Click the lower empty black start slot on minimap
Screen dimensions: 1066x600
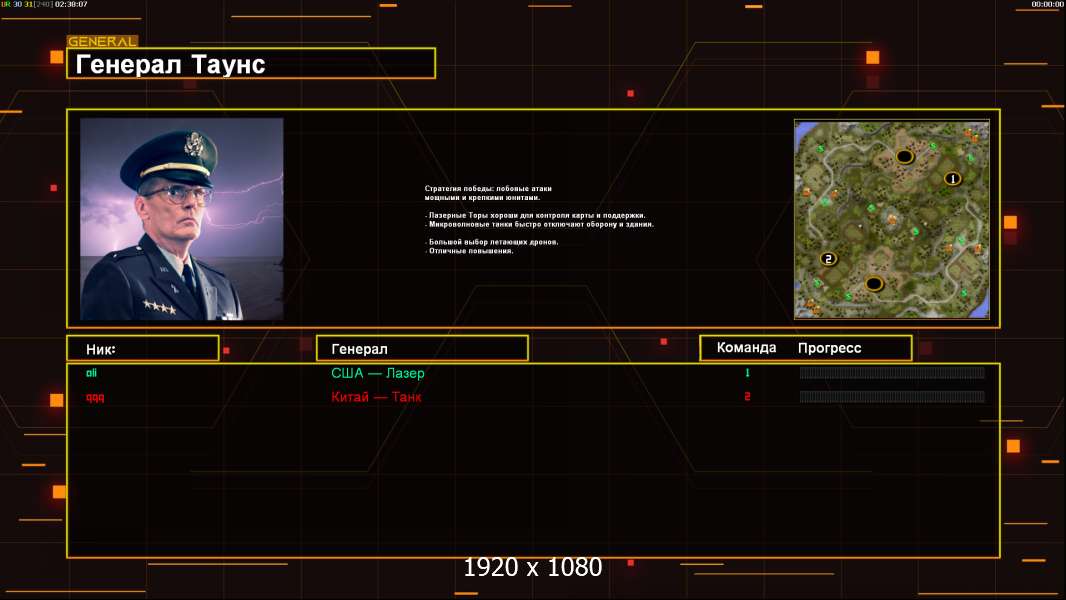click(874, 284)
